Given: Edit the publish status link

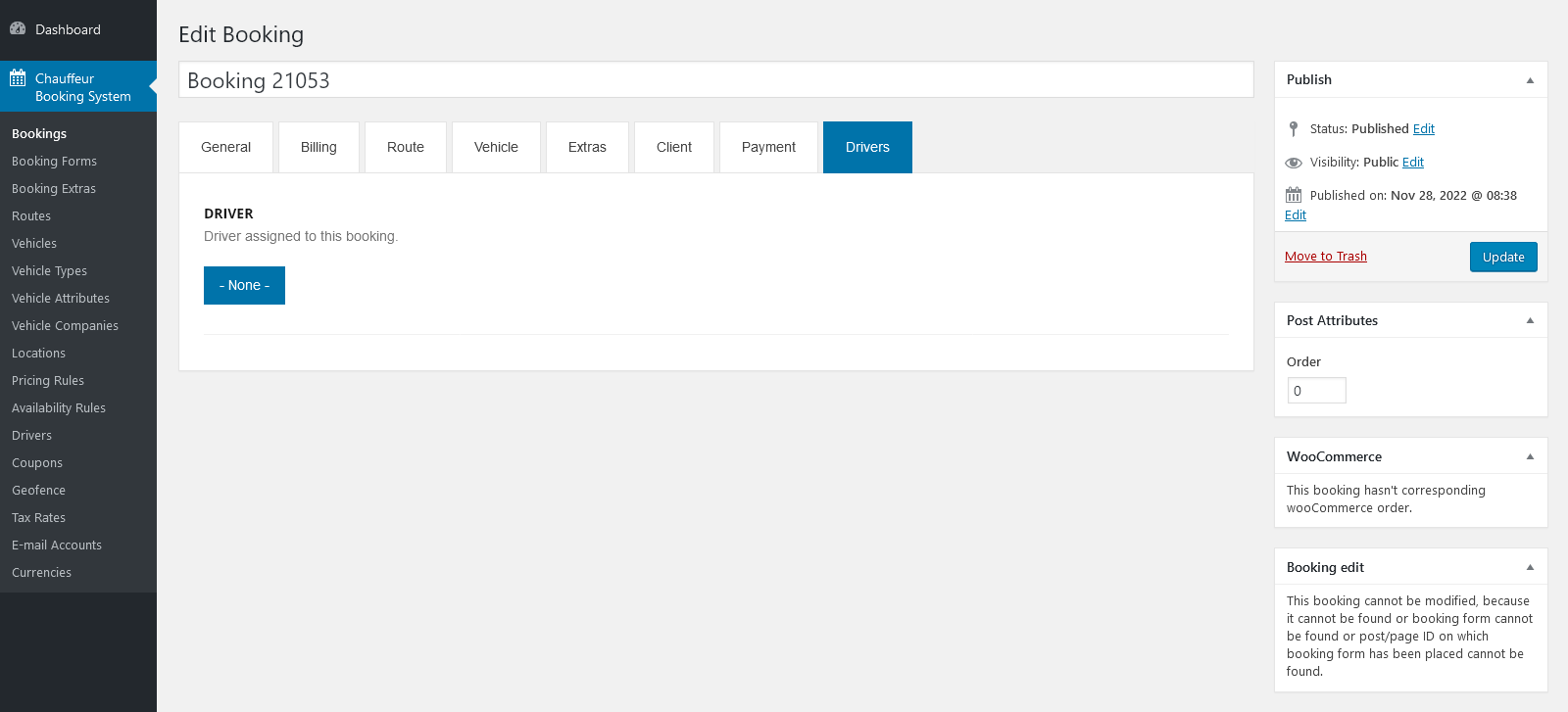Looking at the screenshot, I should (x=1423, y=129).
